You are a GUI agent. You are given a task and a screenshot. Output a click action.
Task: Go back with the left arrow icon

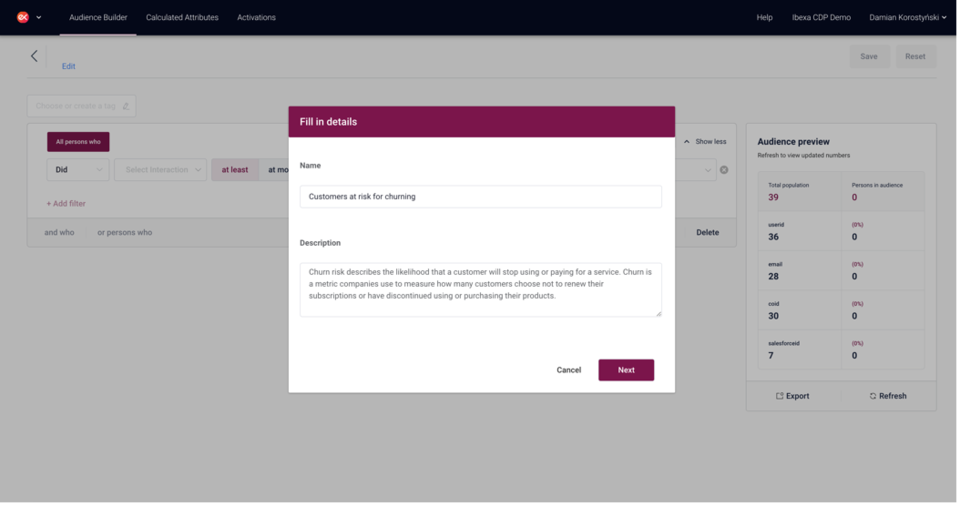coord(34,56)
